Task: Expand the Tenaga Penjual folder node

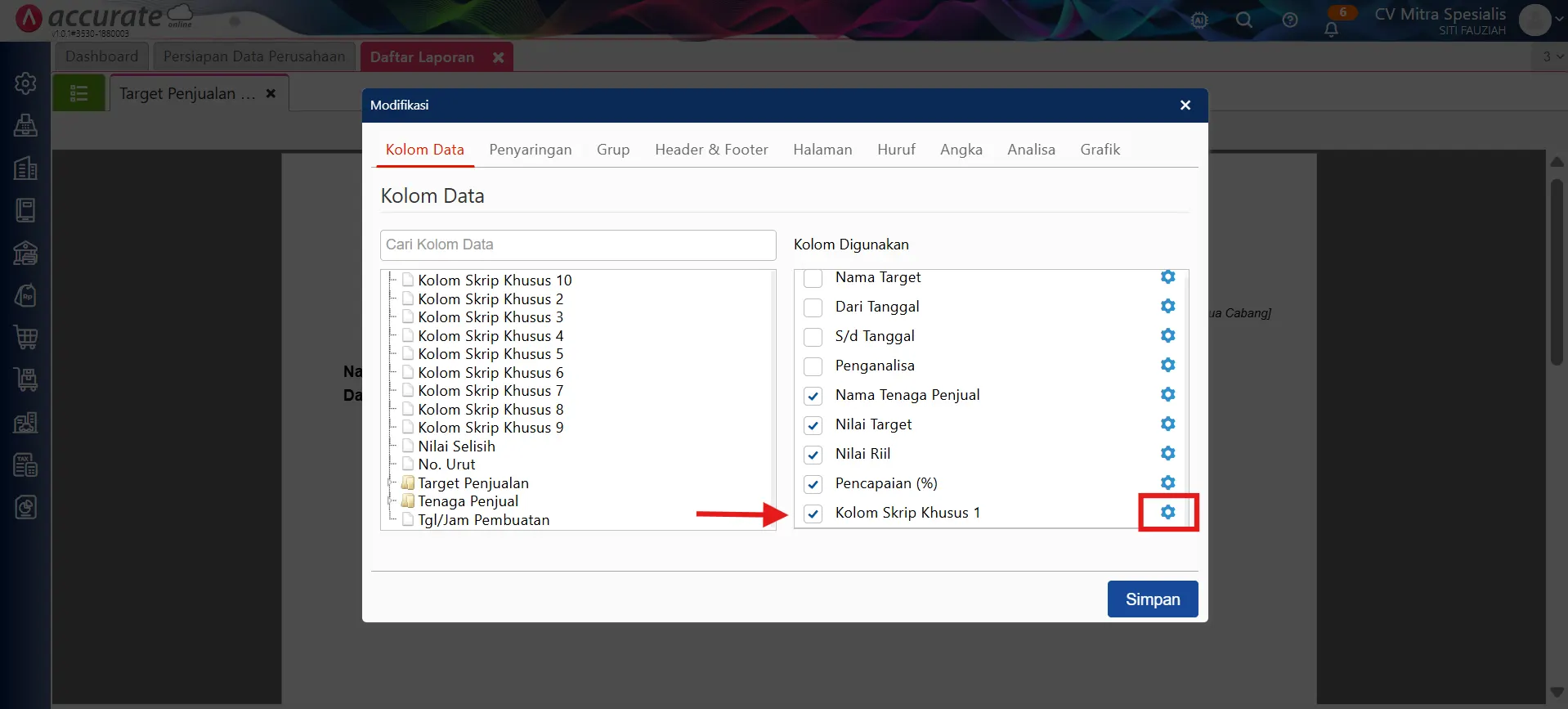Action: [x=391, y=501]
